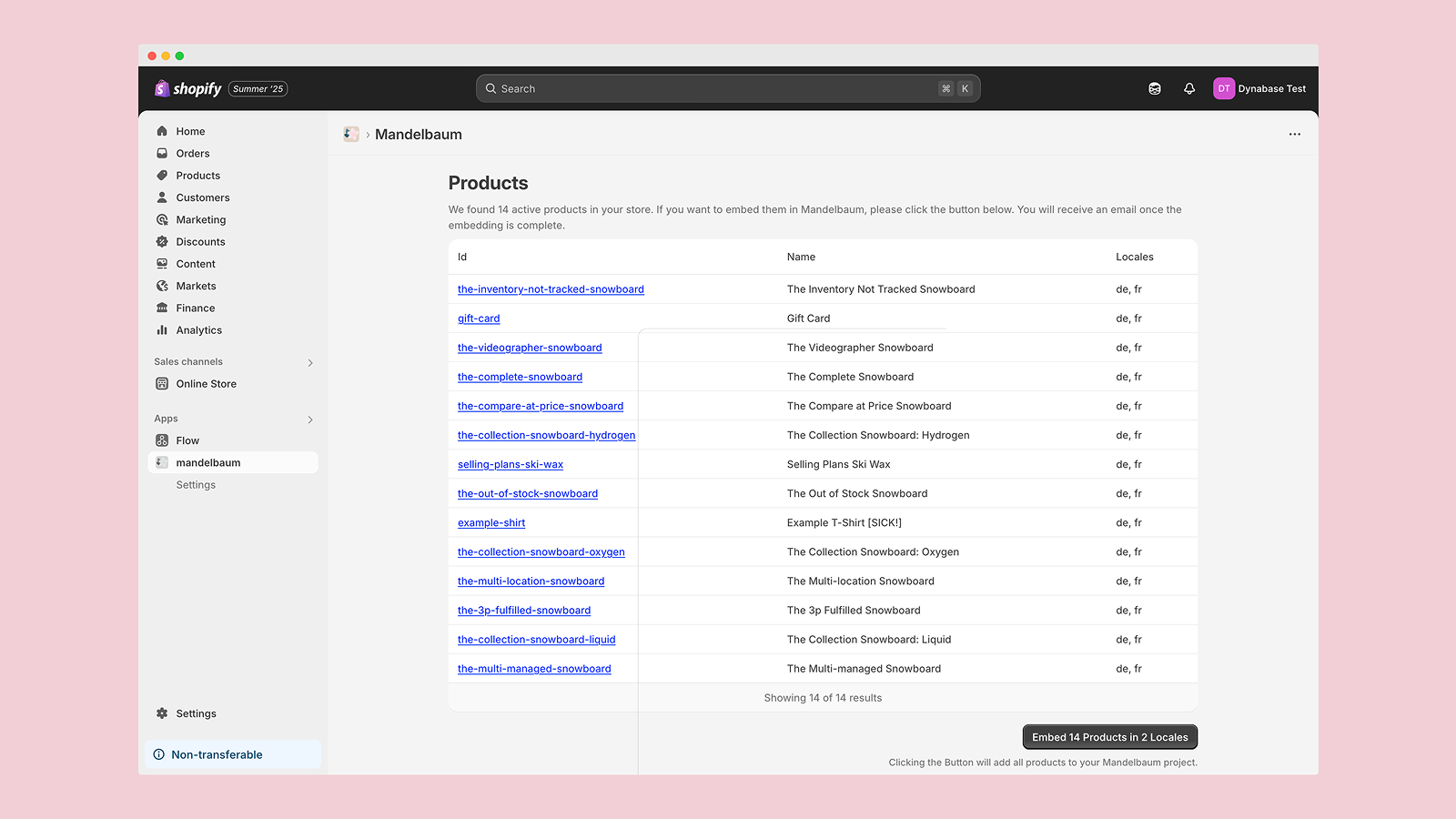Open the the-collection-snowboard-liquid link
Screen dimensions: 1456x819
pyautogui.click(x=536, y=639)
